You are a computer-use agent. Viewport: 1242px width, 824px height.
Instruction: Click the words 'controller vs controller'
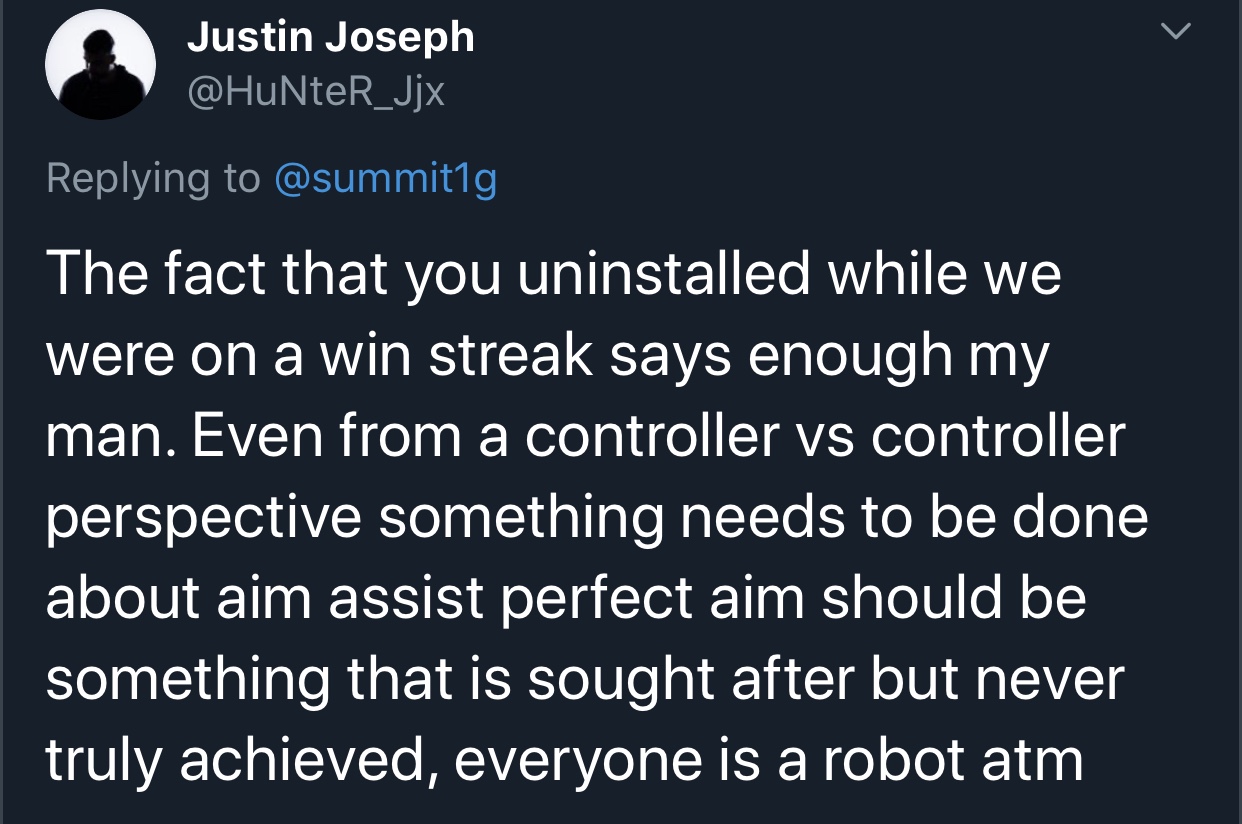point(826,437)
